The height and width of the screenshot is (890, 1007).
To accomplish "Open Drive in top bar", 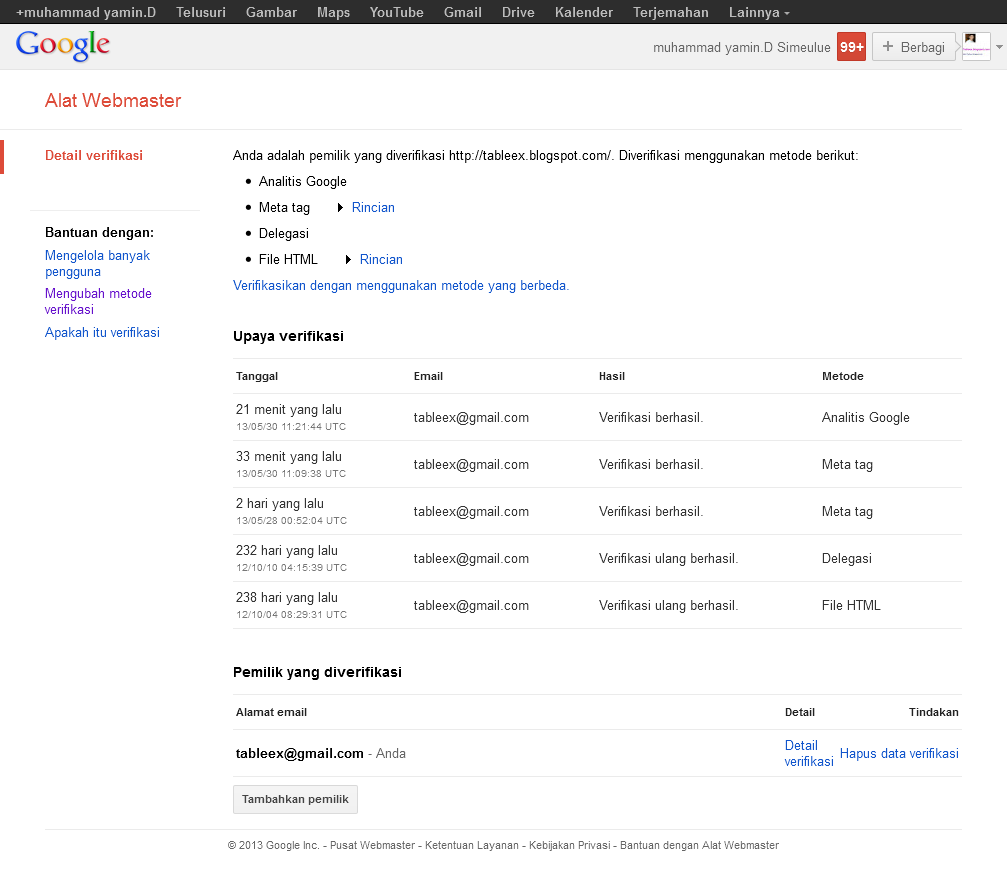I will 518,12.
